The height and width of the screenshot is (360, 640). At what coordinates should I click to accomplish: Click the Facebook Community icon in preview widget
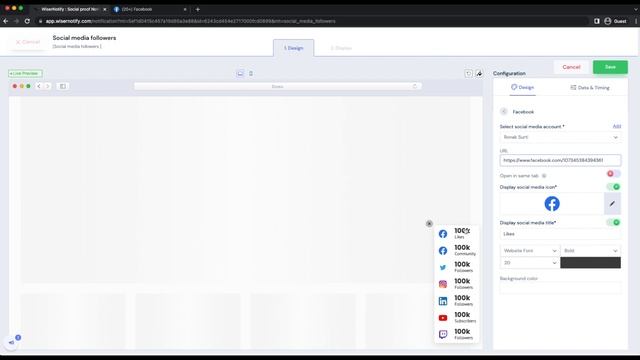(x=443, y=251)
